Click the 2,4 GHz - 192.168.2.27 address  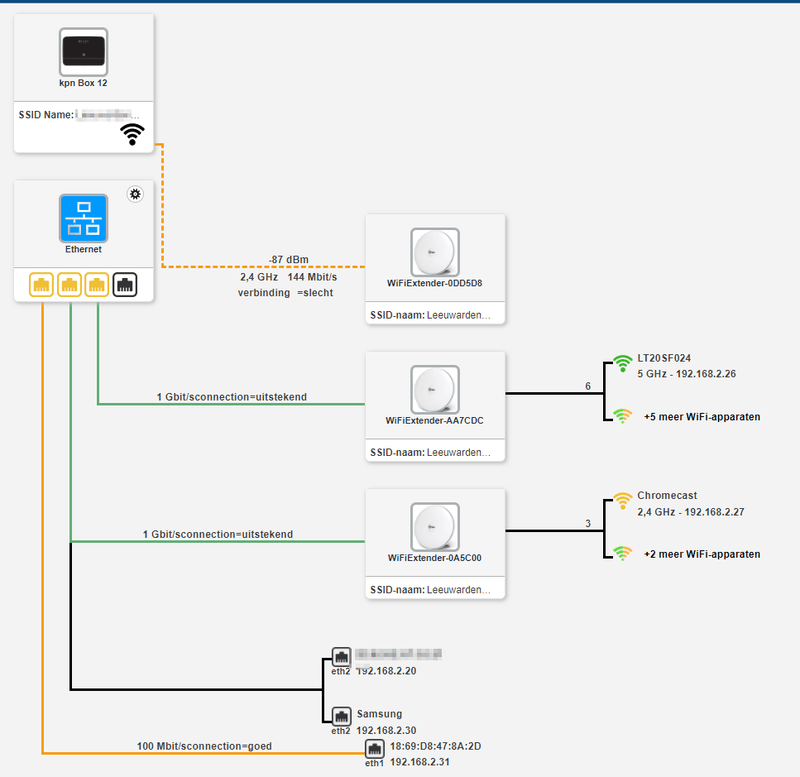coord(691,512)
